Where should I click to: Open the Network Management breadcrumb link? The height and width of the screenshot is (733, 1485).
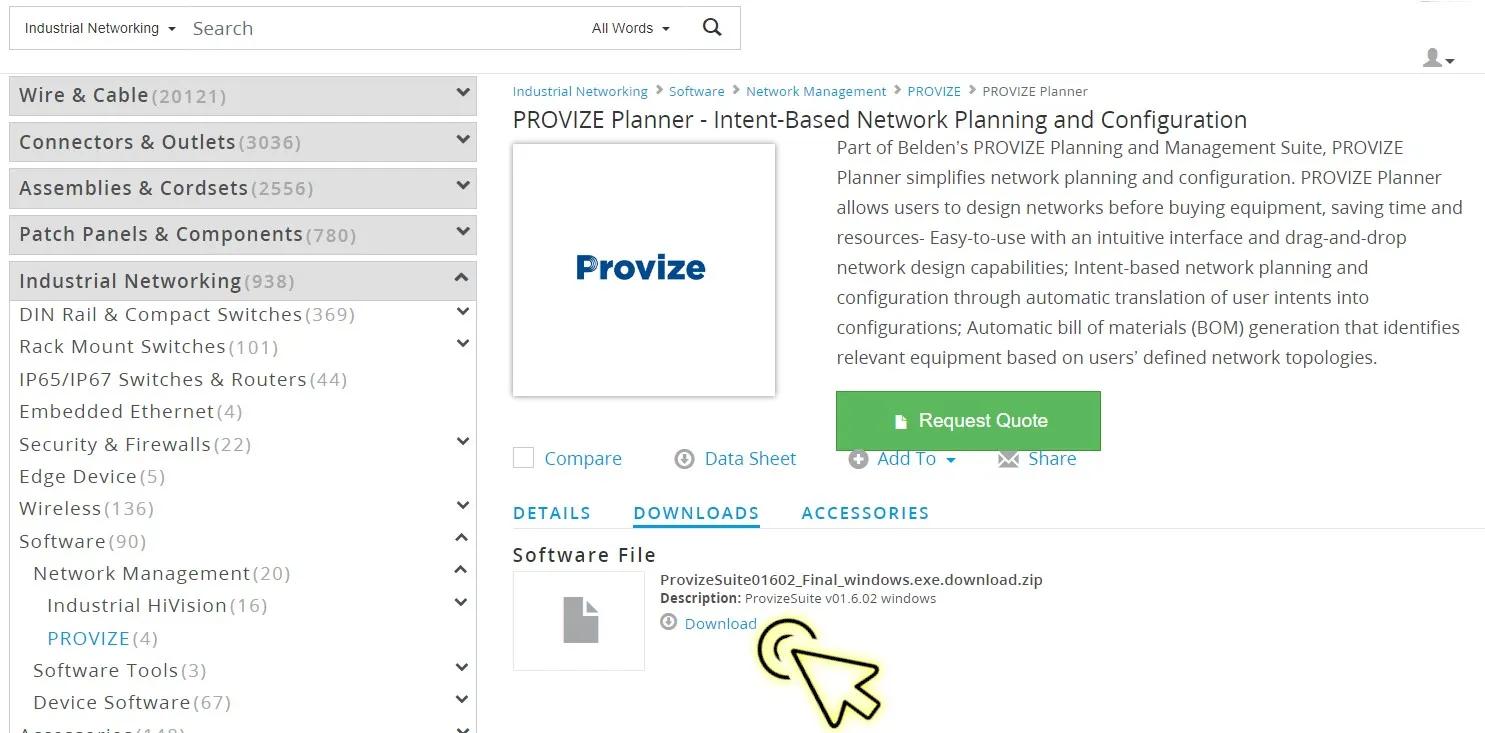pos(816,91)
